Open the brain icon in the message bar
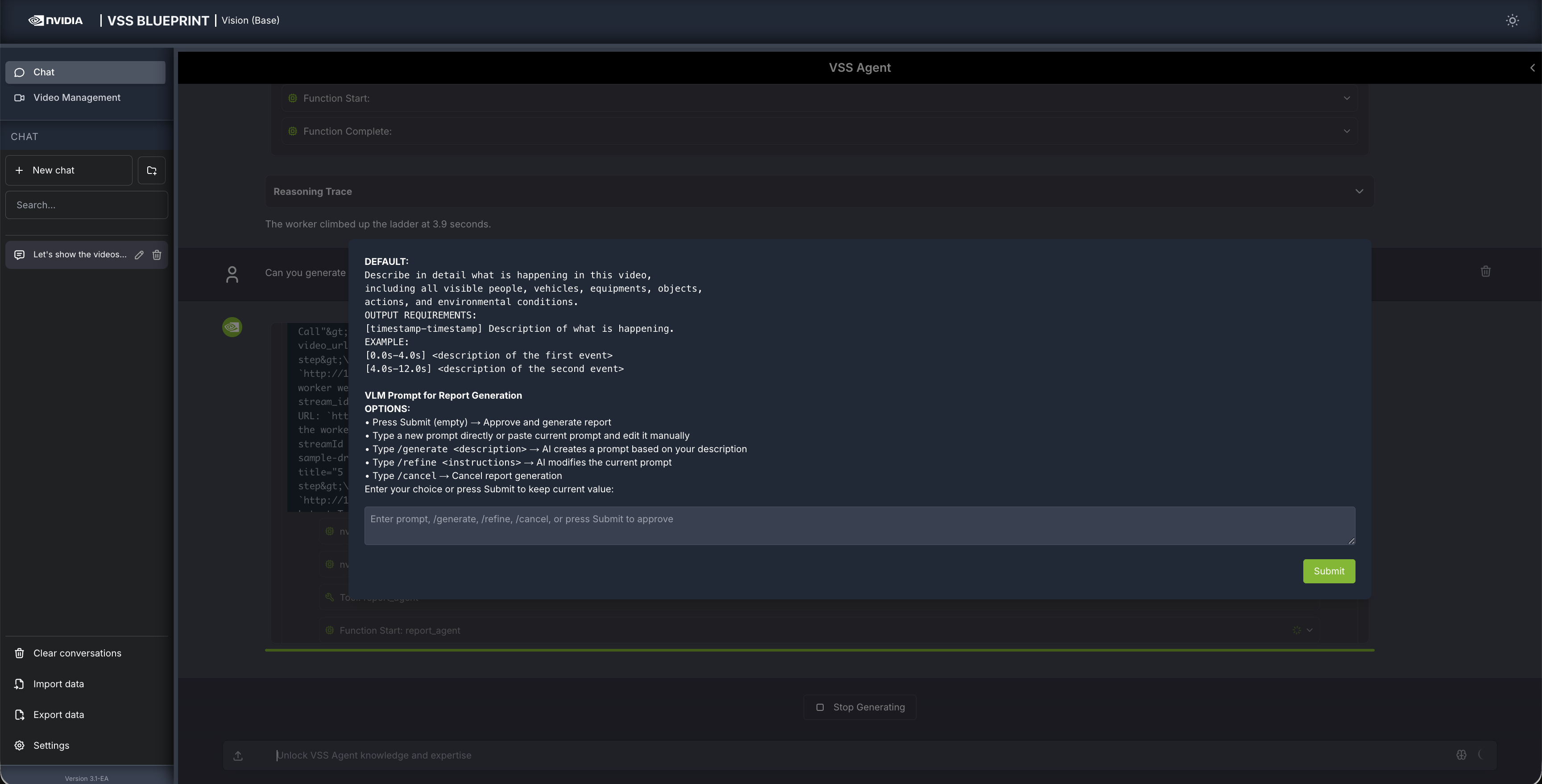This screenshot has width=1542, height=784. tap(1461, 755)
